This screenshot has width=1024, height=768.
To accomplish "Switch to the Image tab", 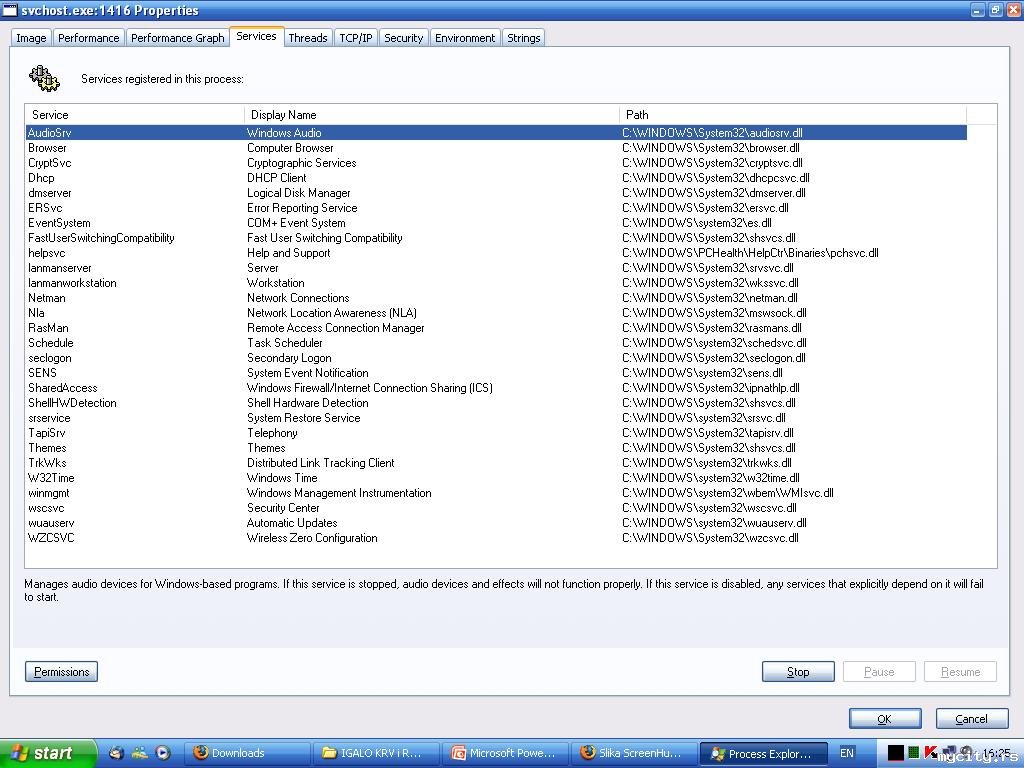I will click(31, 38).
